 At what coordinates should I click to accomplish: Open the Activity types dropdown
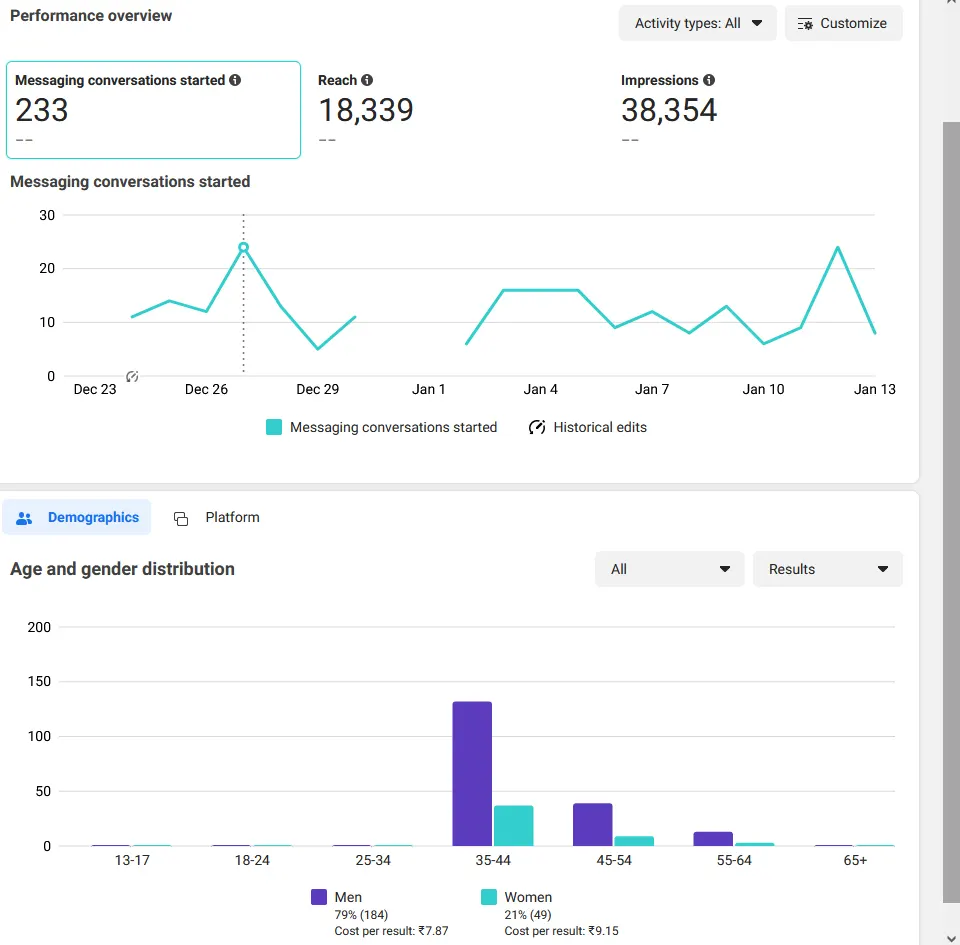pos(697,23)
